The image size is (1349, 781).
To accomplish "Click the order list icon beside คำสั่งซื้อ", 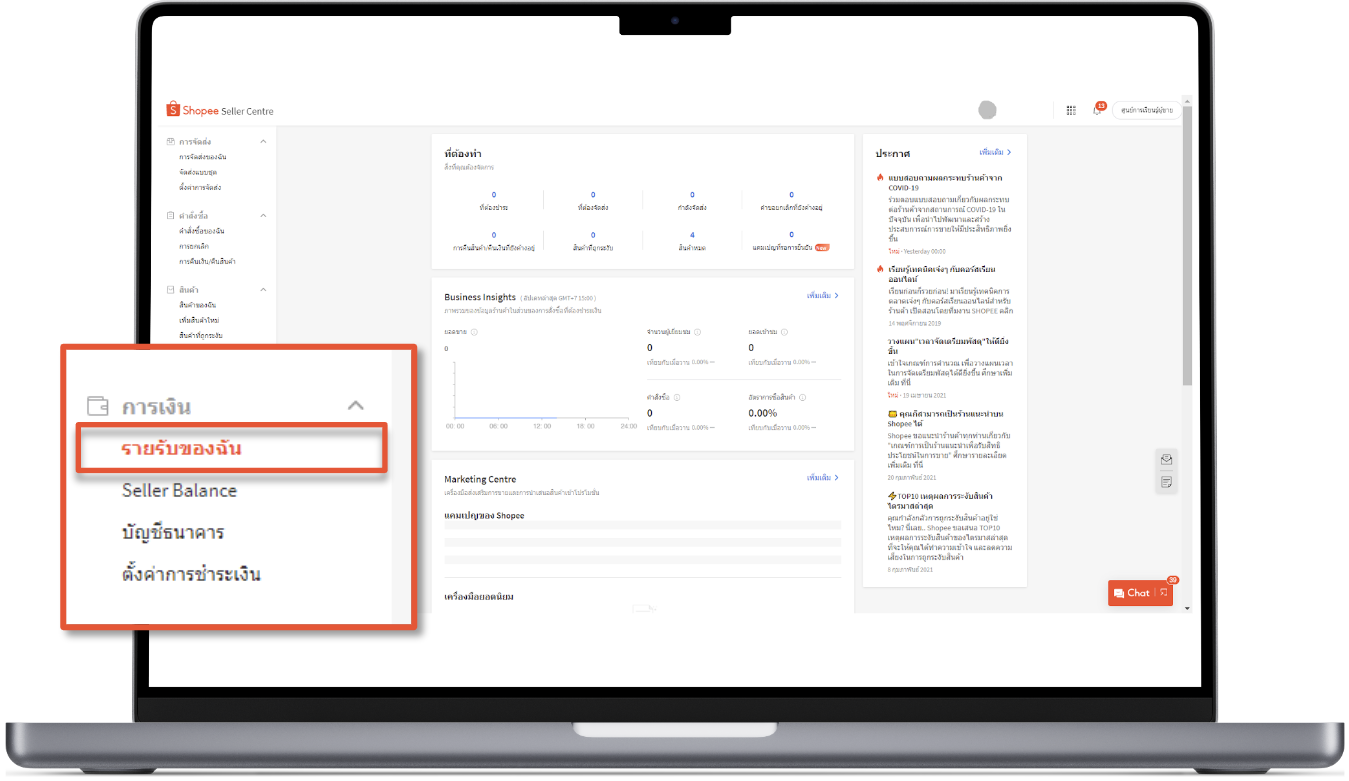I will coord(171,215).
